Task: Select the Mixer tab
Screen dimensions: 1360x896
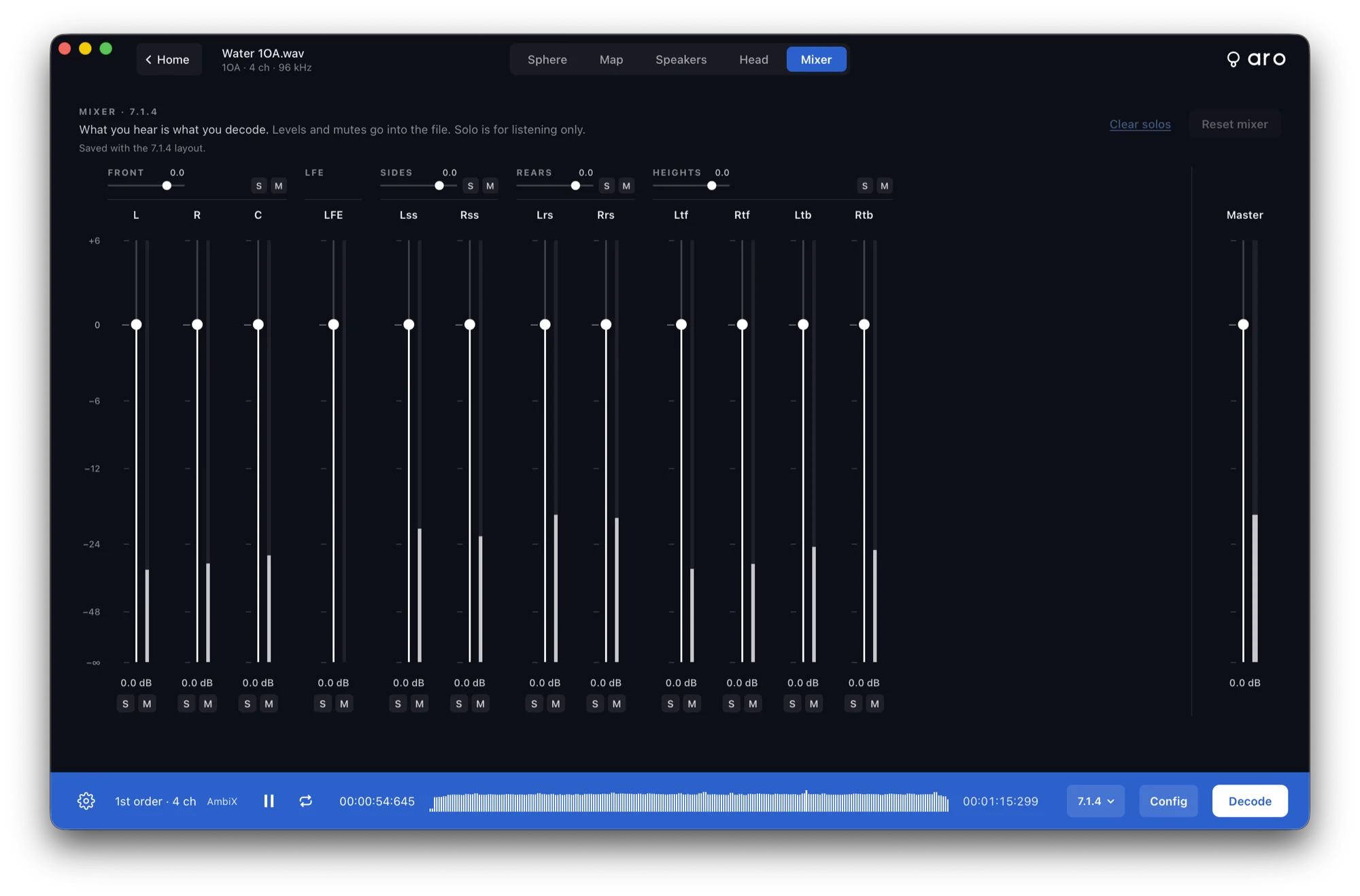Action: (x=817, y=59)
